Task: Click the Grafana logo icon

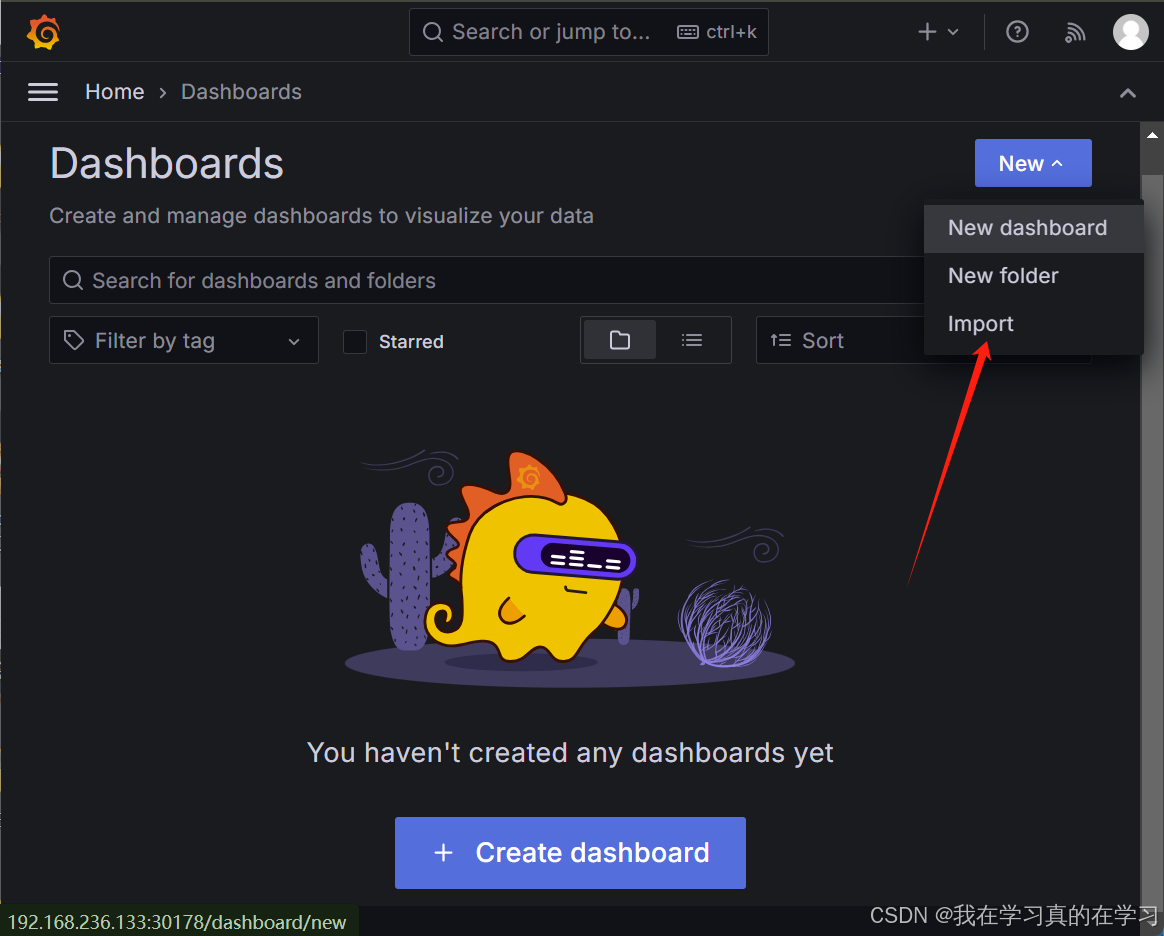Action: (43, 32)
